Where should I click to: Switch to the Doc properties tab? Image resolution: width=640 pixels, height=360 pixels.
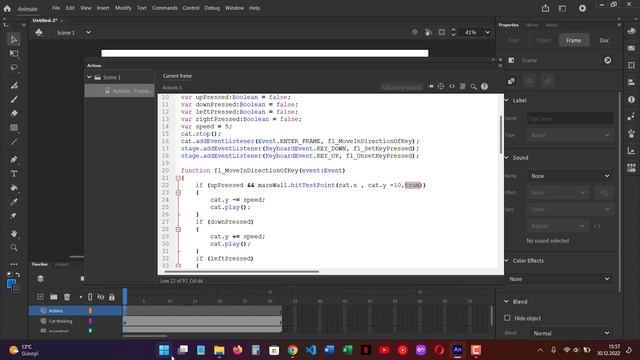pyautogui.click(x=604, y=40)
